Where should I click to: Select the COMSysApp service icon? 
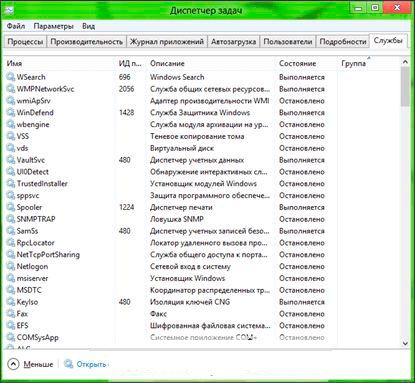[11, 337]
